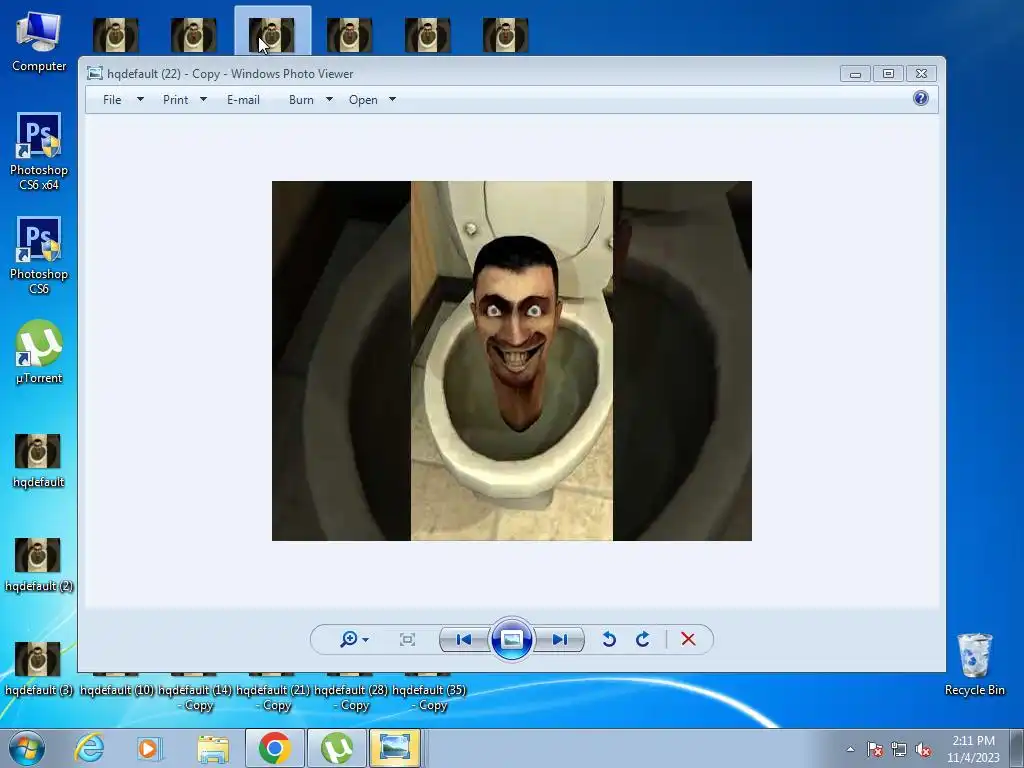The width and height of the screenshot is (1024, 768).
Task: Click E-mail in the toolbar
Action: [x=243, y=100]
